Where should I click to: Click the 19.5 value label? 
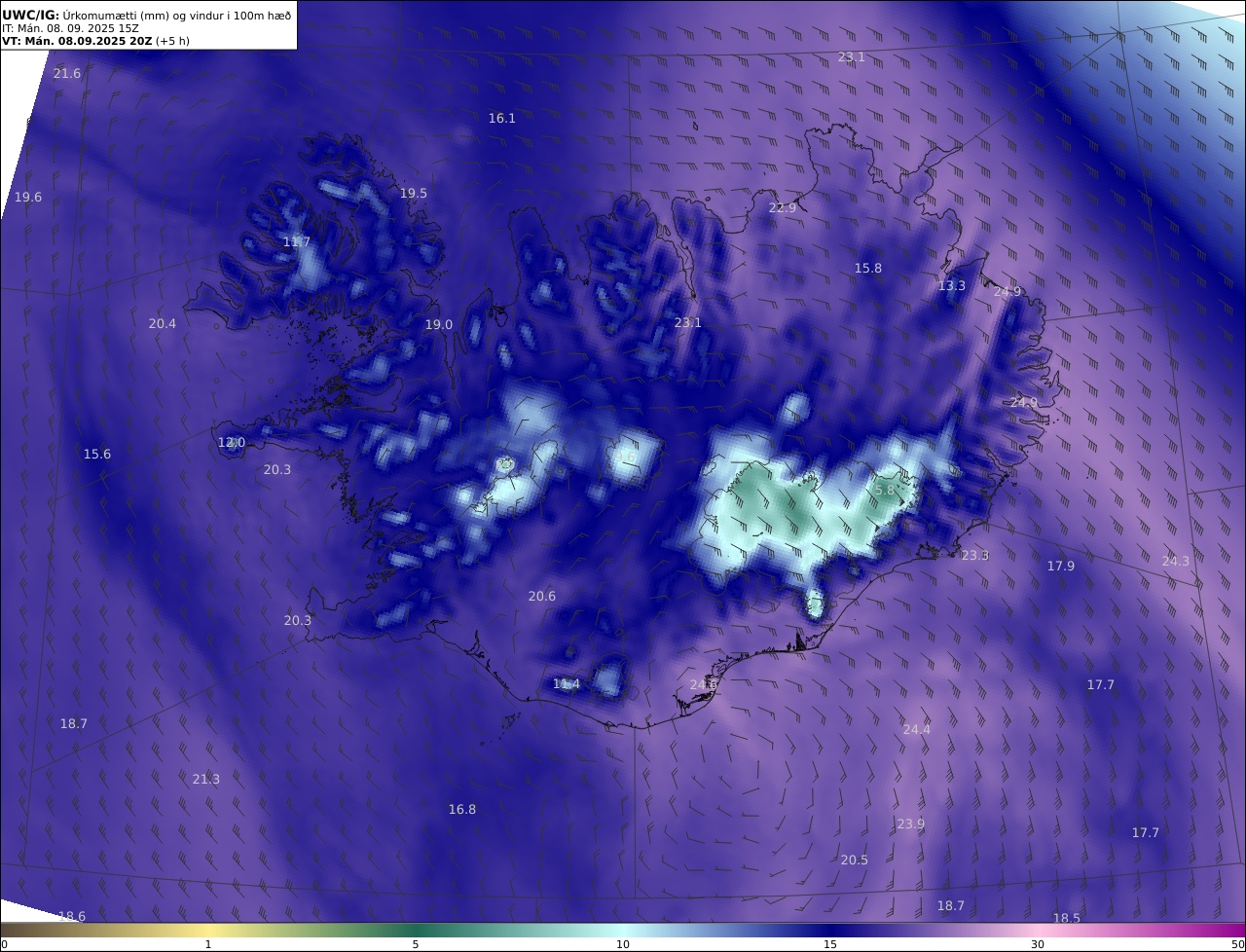pos(414,194)
